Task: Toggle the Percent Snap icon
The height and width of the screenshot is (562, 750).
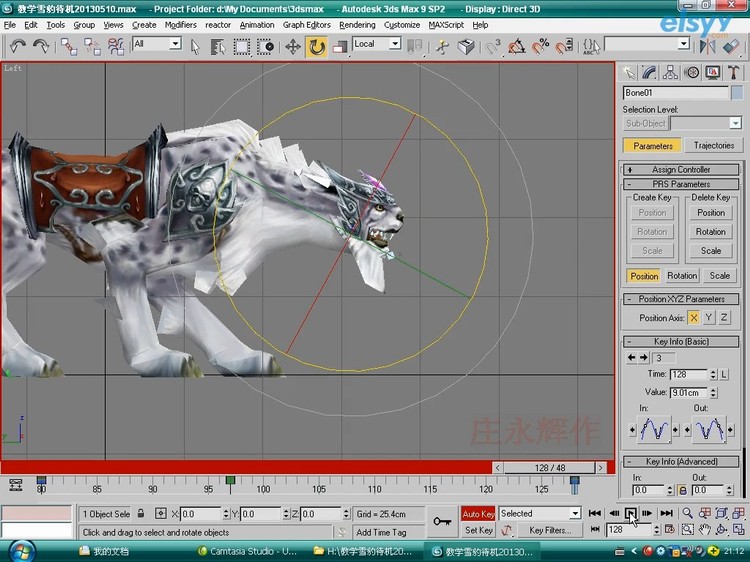Action: 540,47
